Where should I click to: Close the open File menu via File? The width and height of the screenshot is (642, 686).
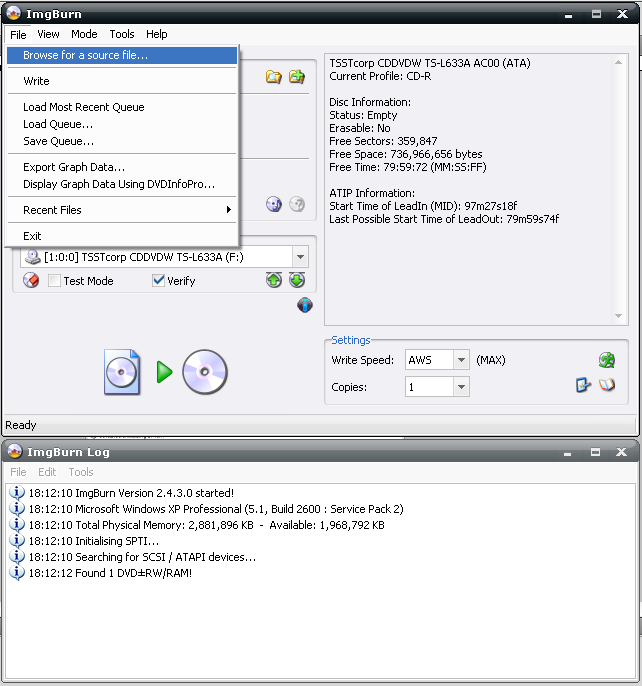tap(18, 35)
